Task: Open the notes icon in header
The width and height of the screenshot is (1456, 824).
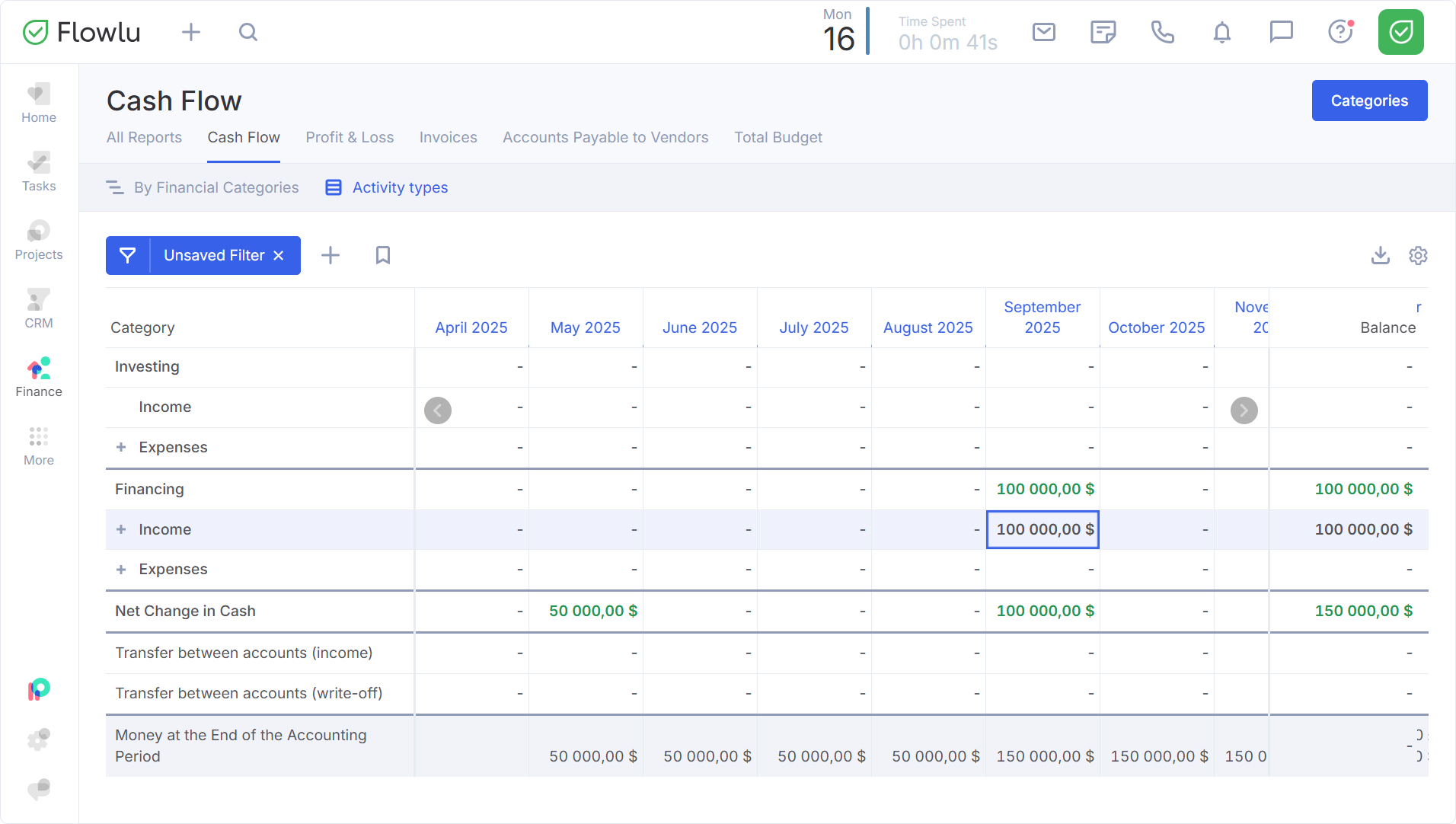Action: (x=1103, y=32)
